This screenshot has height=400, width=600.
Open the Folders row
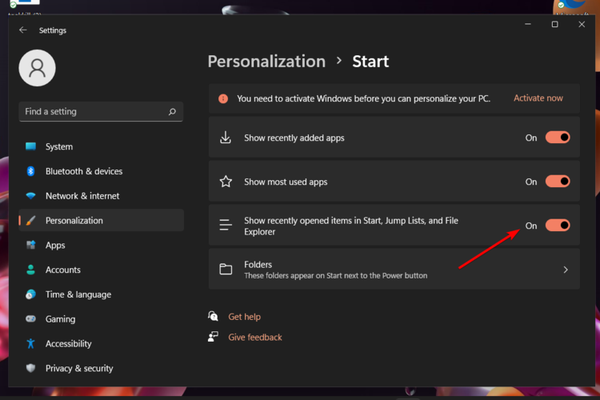(394, 269)
